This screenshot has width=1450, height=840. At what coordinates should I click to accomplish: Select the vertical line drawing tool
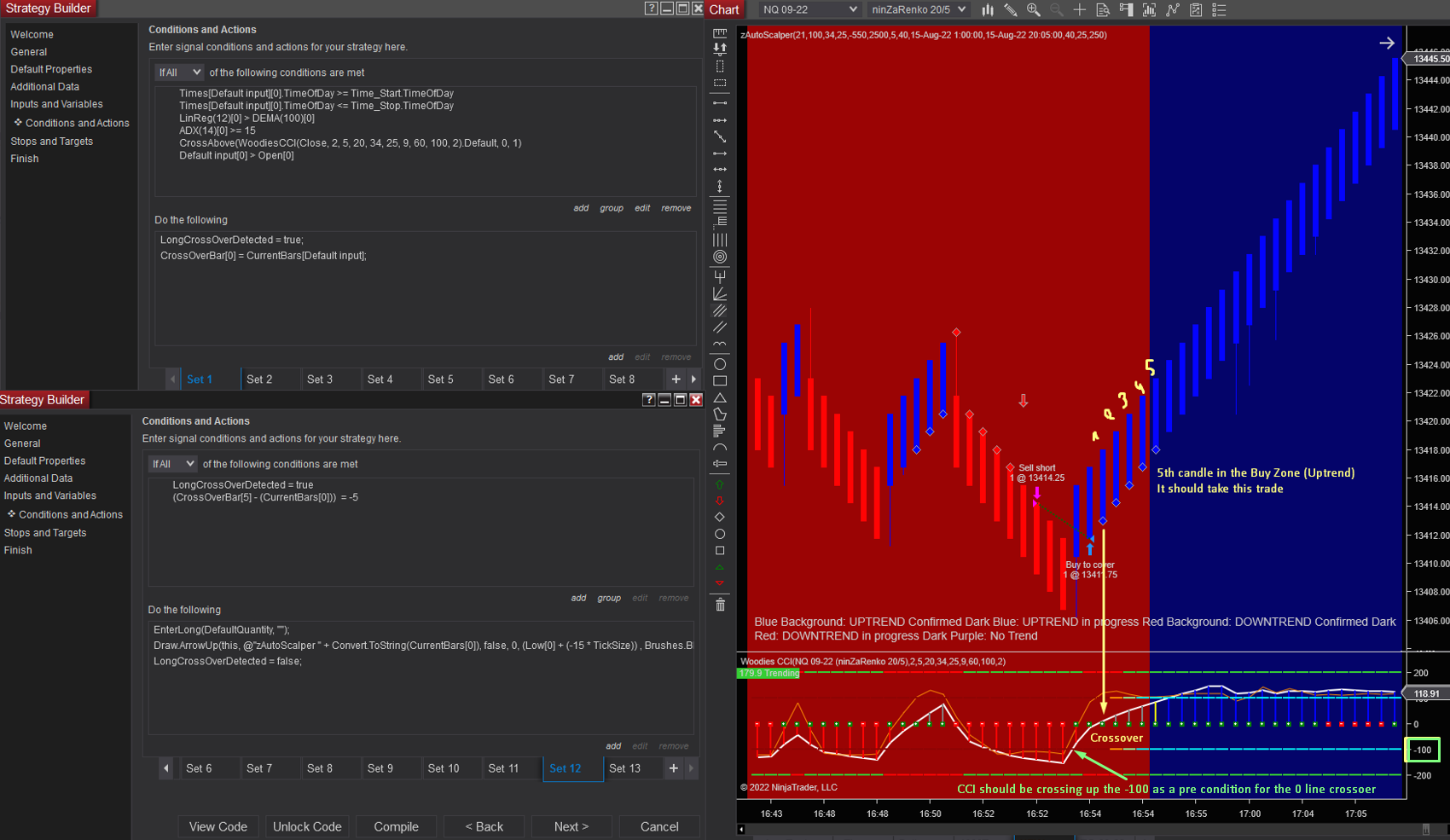click(720, 186)
